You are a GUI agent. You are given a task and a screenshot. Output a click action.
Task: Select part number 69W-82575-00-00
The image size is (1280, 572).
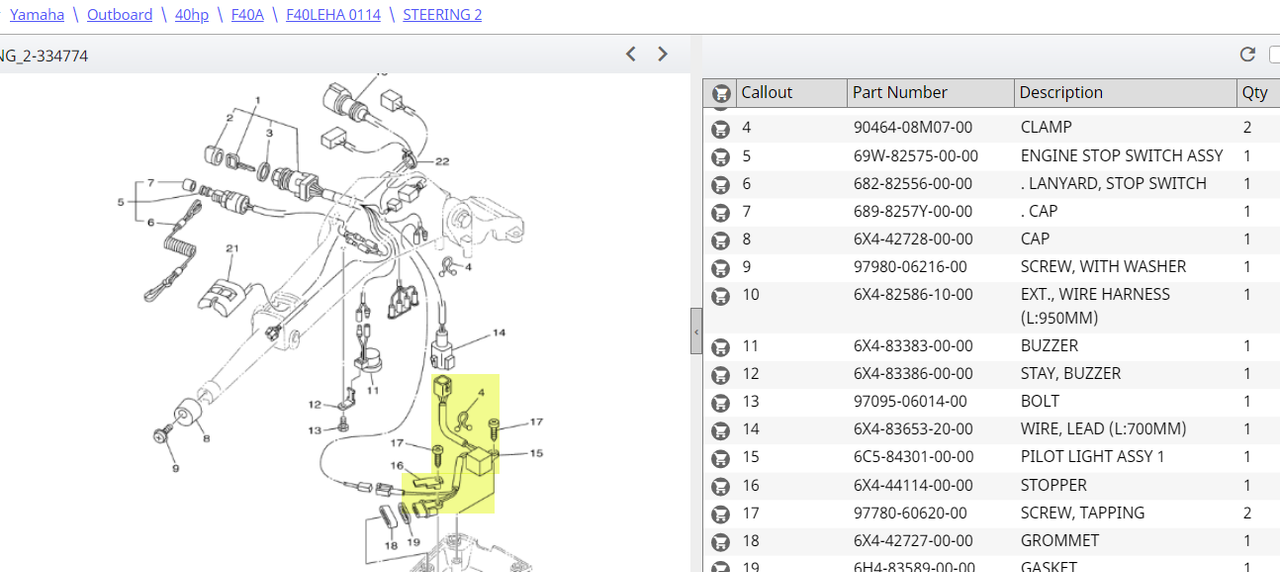(915, 156)
